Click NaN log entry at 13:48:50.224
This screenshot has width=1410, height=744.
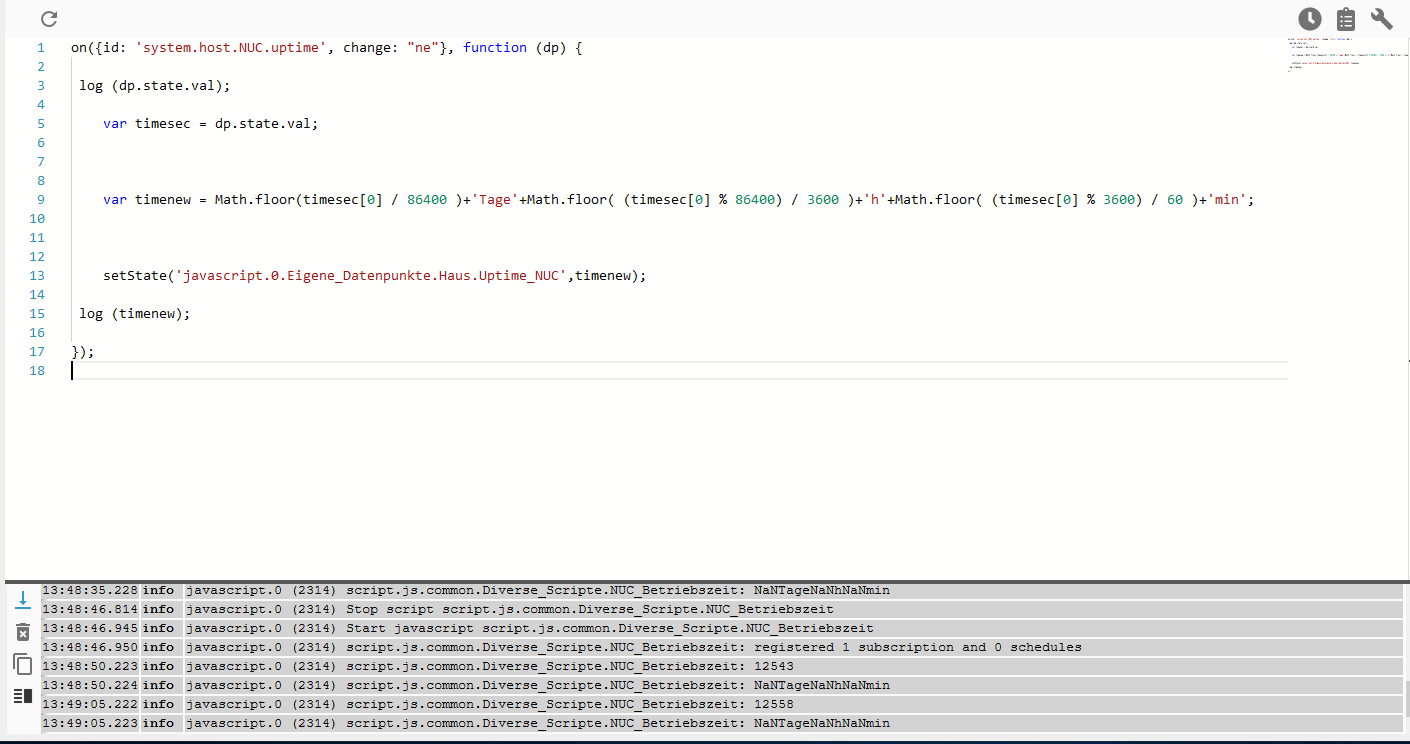[x=721, y=685]
